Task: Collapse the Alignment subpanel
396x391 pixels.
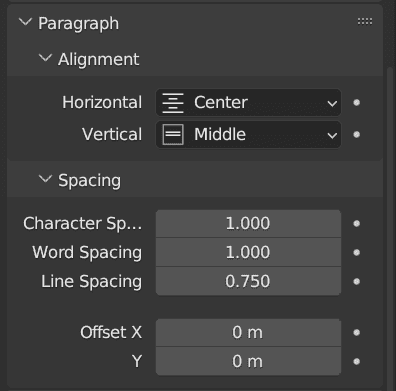Action: point(45,58)
